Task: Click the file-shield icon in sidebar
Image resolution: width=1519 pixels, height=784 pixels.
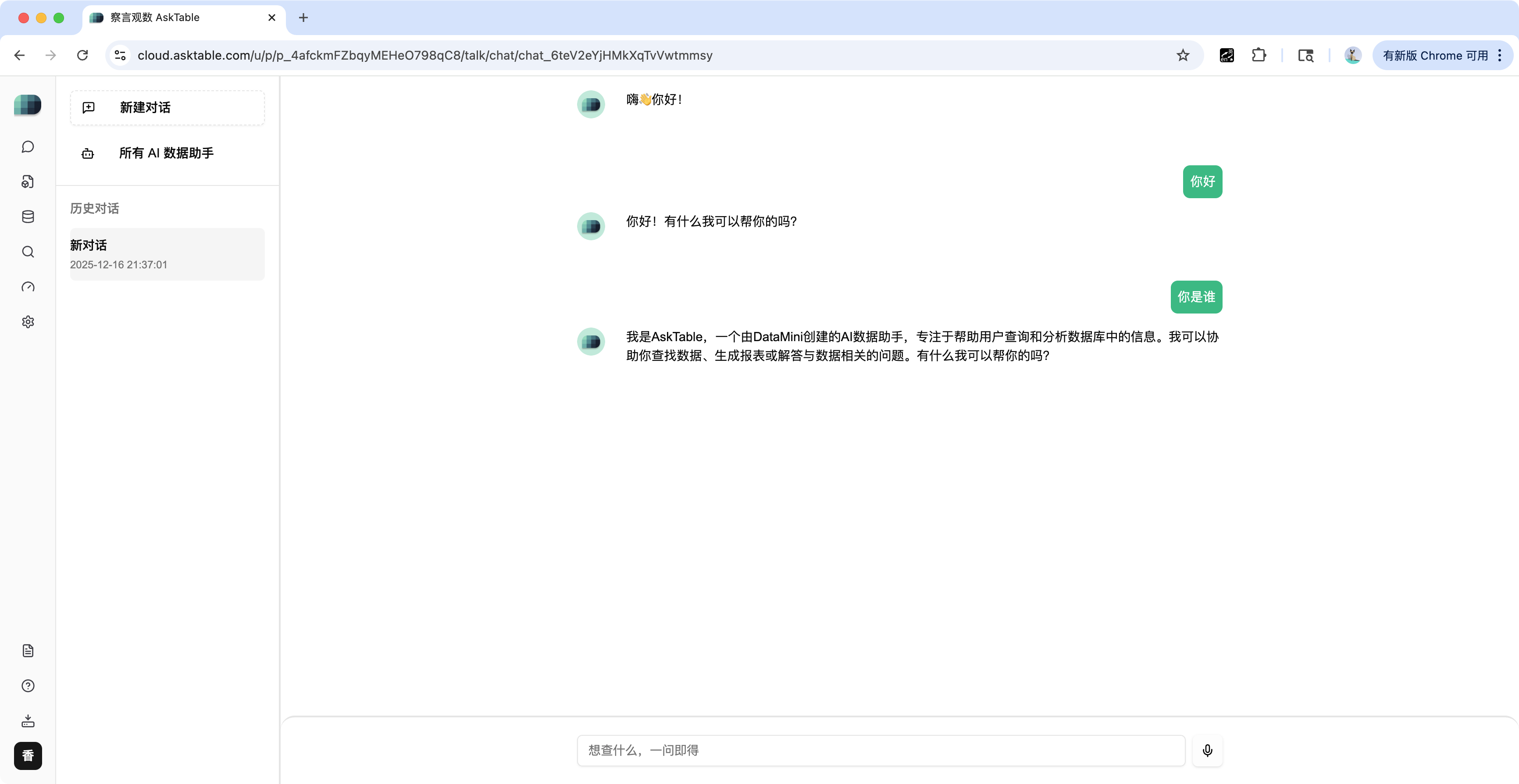Action: [28, 182]
